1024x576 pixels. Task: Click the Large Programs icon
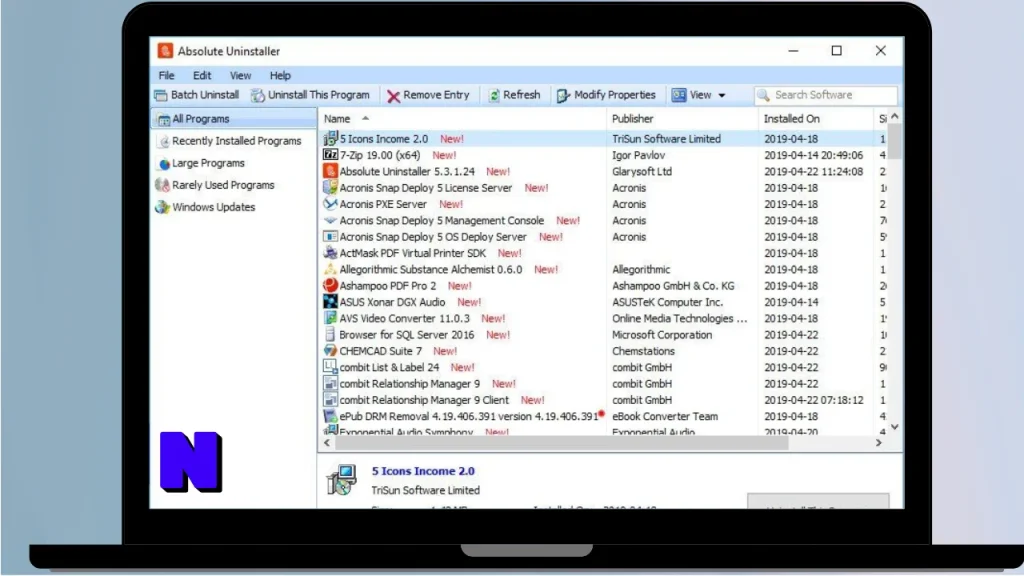(x=164, y=163)
